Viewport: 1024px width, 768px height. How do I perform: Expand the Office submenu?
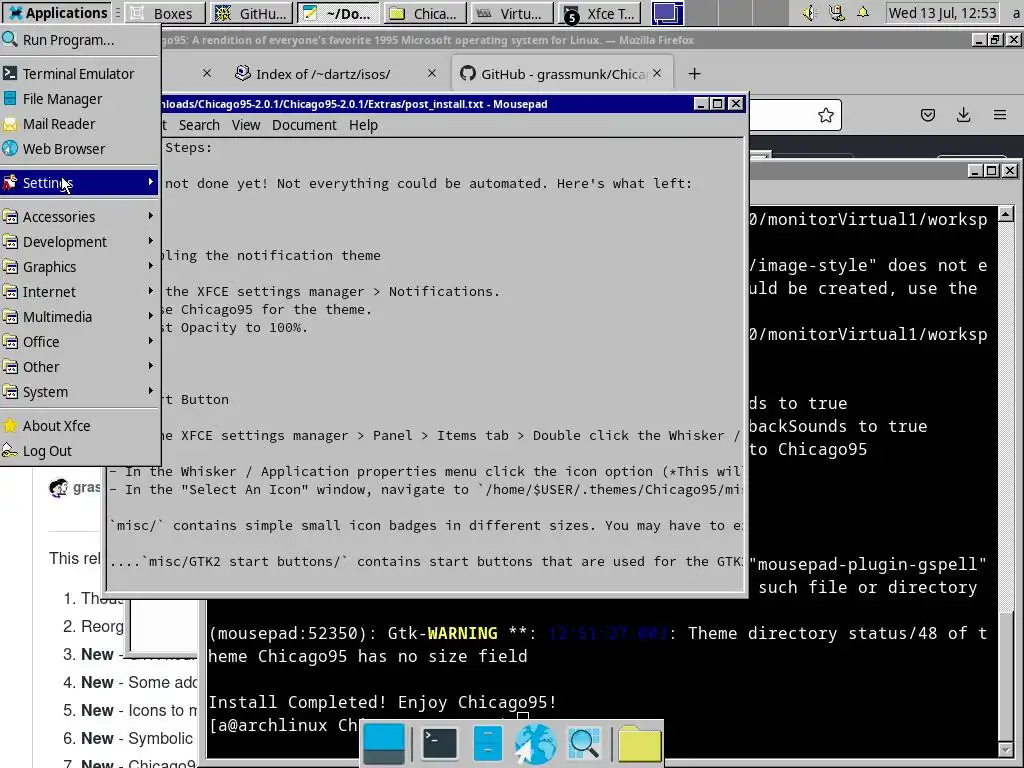pos(80,342)
